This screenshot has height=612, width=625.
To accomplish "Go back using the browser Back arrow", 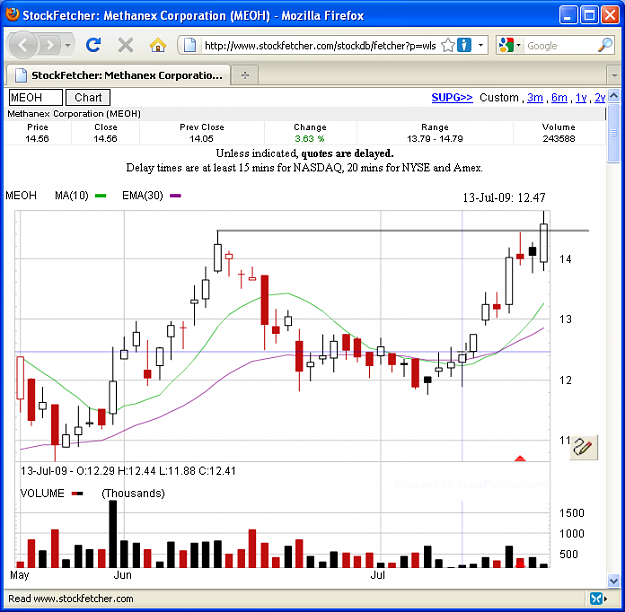I will tap(23, 45).
